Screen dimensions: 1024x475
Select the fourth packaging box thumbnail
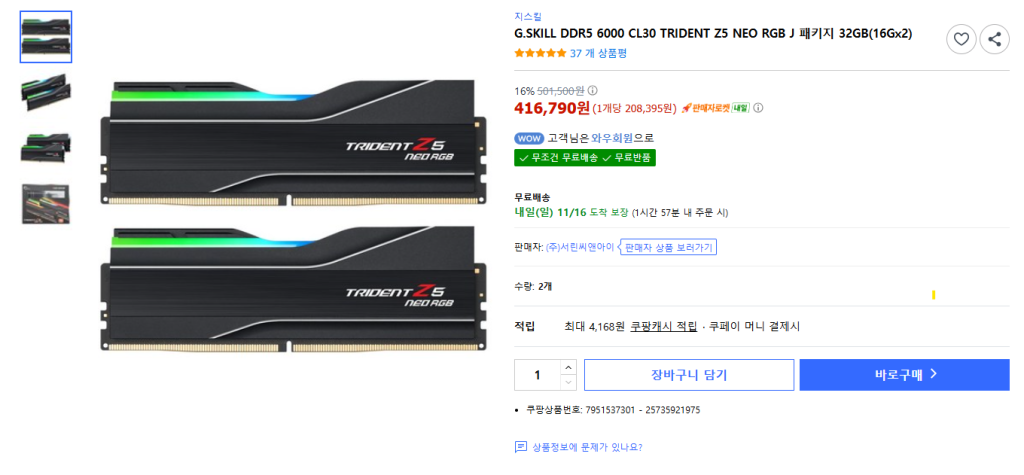(x=46, y=204)
